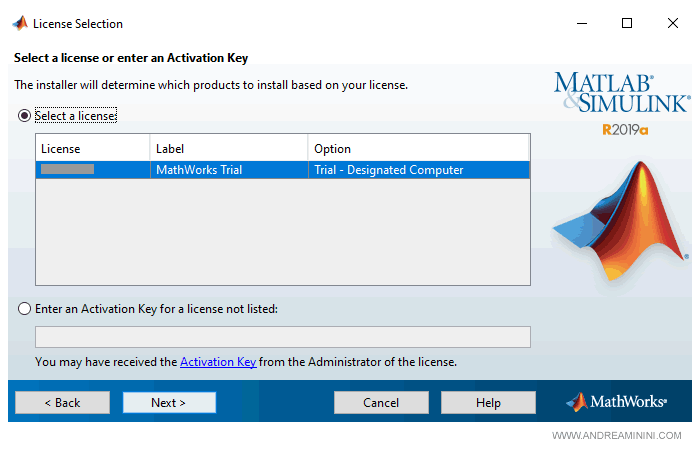Screen dimensions: 700x450
Task: Click the MathWorks logo in footer
Action: point(617,402)
